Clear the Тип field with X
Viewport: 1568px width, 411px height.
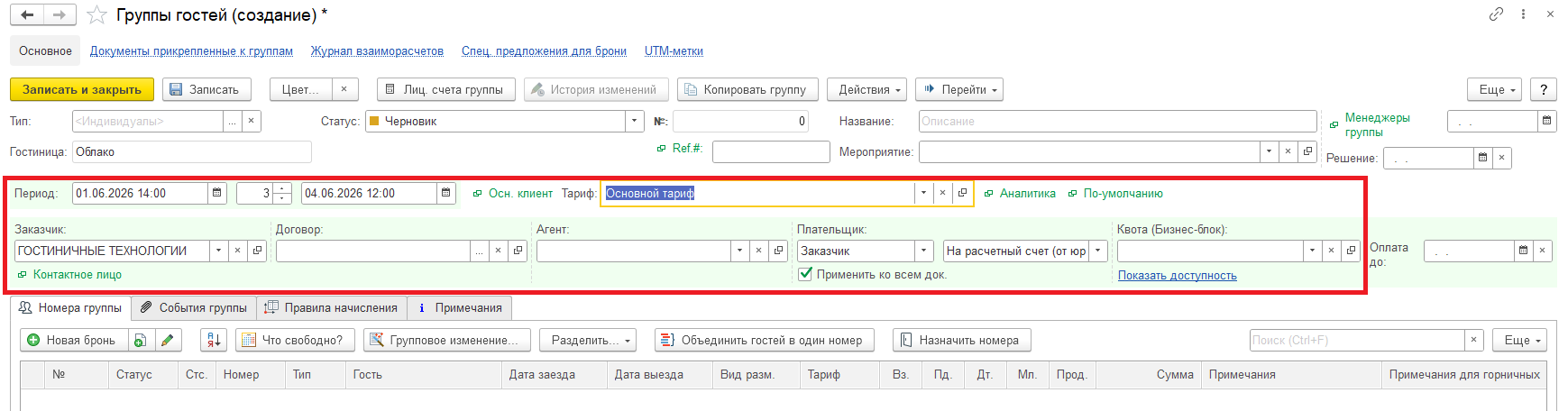(x=252, y=121)
